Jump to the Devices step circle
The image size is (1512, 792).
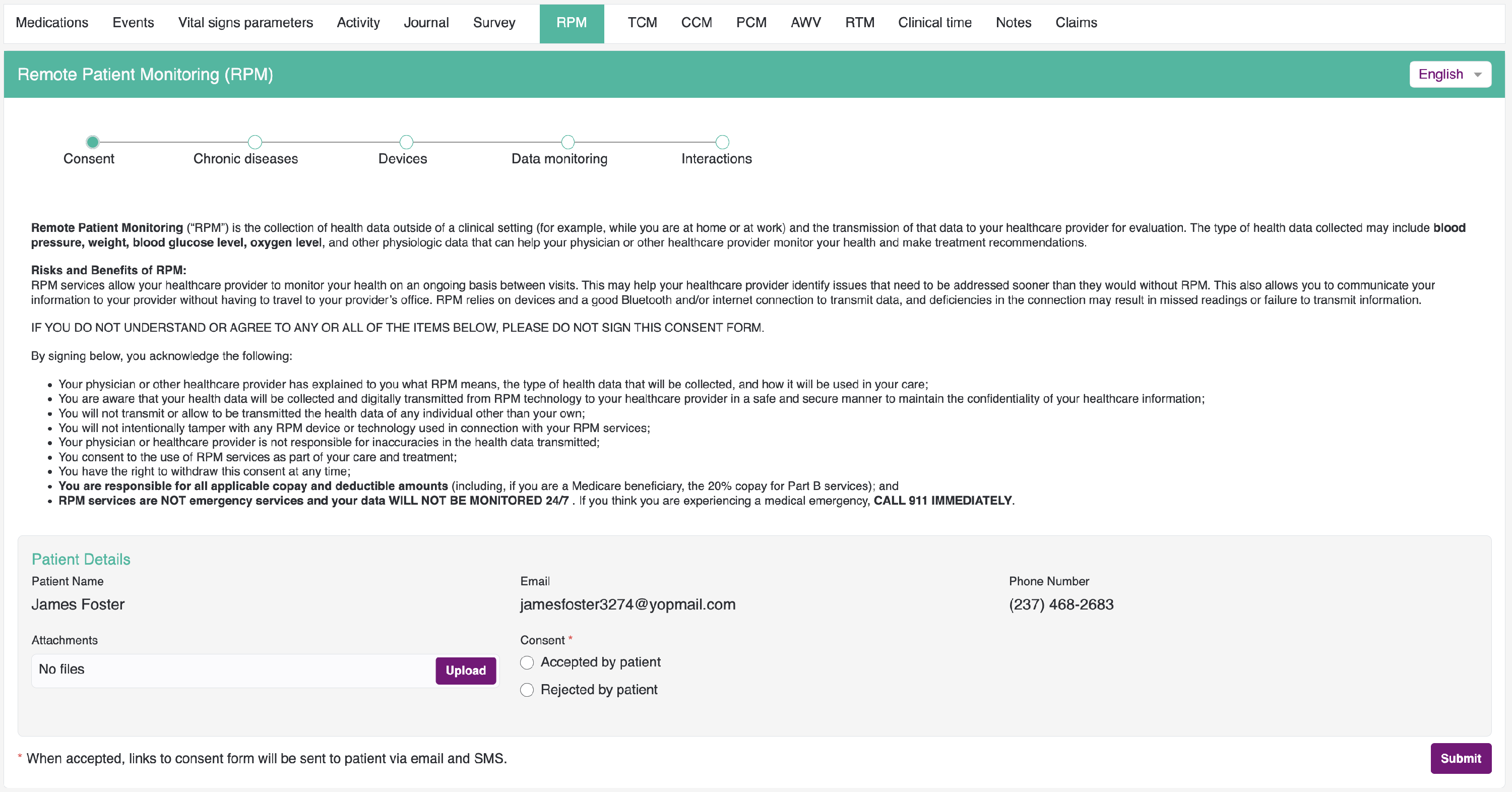[x=406, y=142]
